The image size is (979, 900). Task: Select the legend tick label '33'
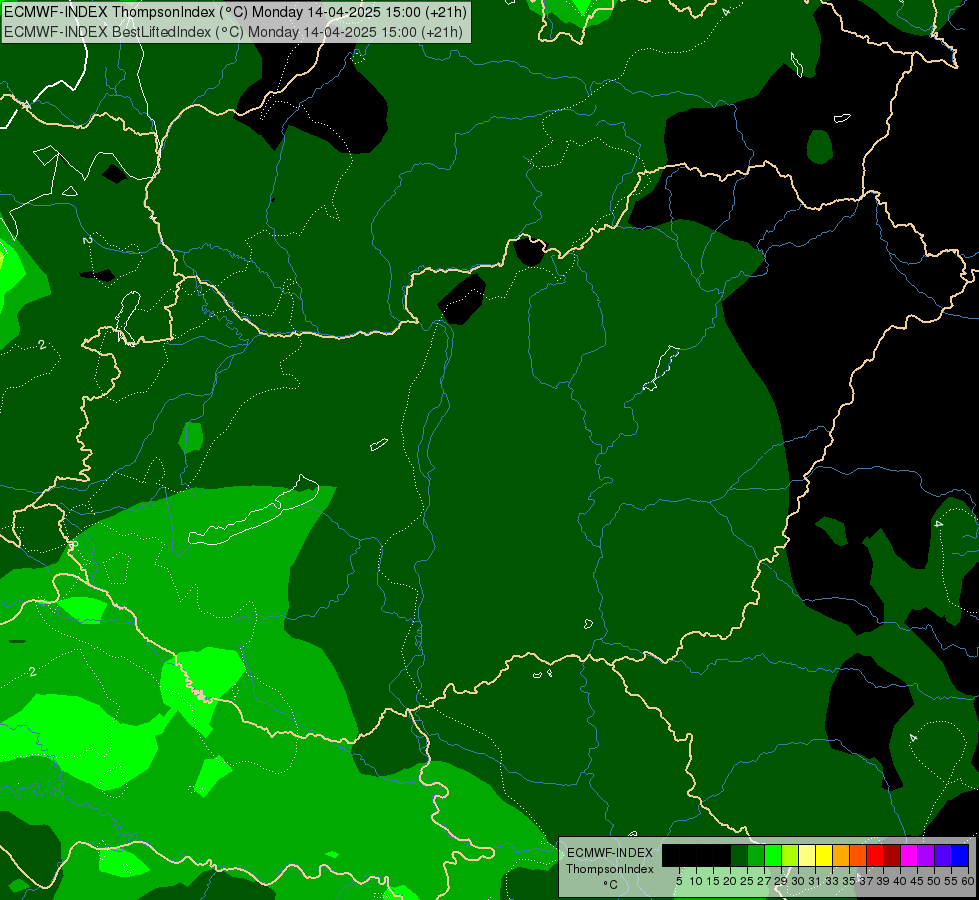click(x=832, y=881)
